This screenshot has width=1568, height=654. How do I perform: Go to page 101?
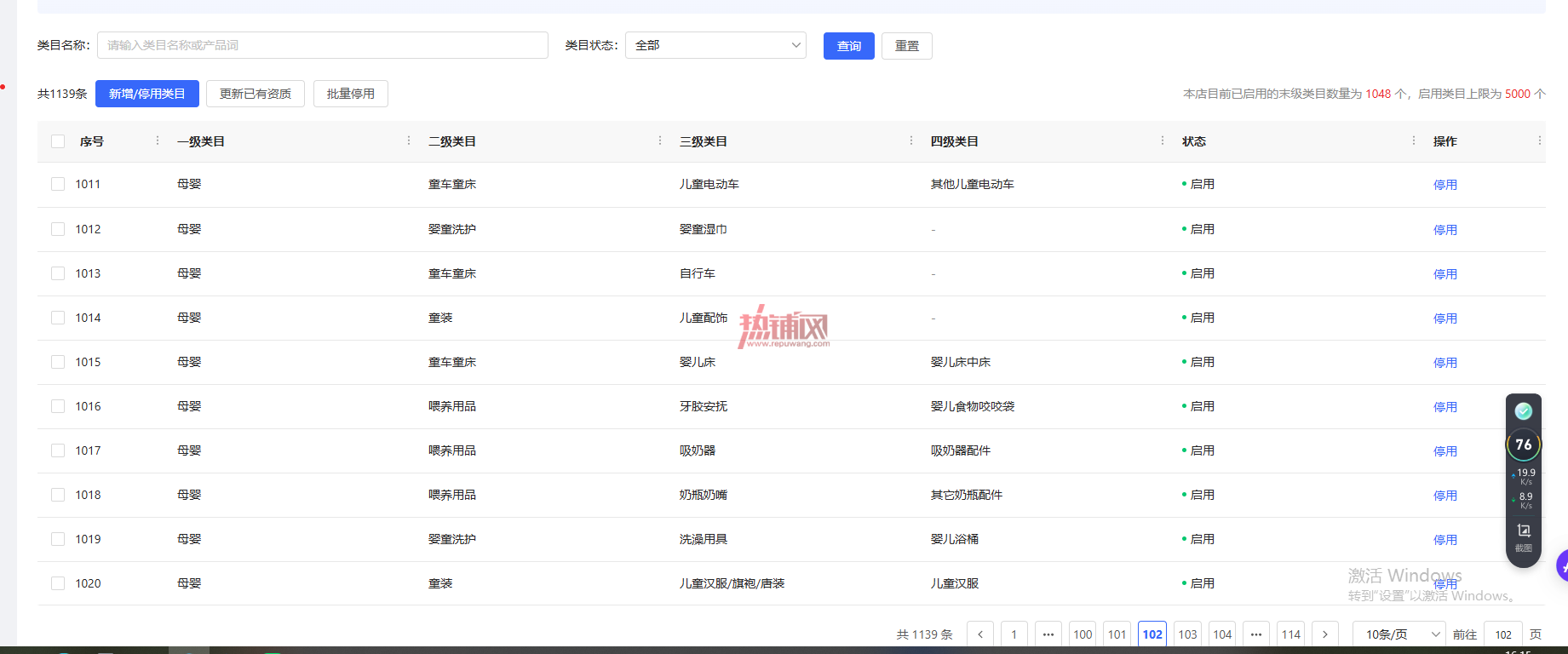pyautogui.click(x=1117, y=634)
